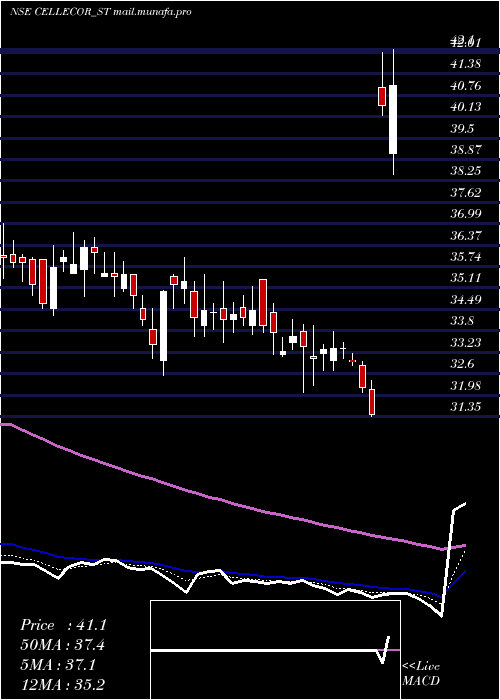
Task: Select the 34.49 price axis label
Action: pyautogui.click(x=466, y=300)
